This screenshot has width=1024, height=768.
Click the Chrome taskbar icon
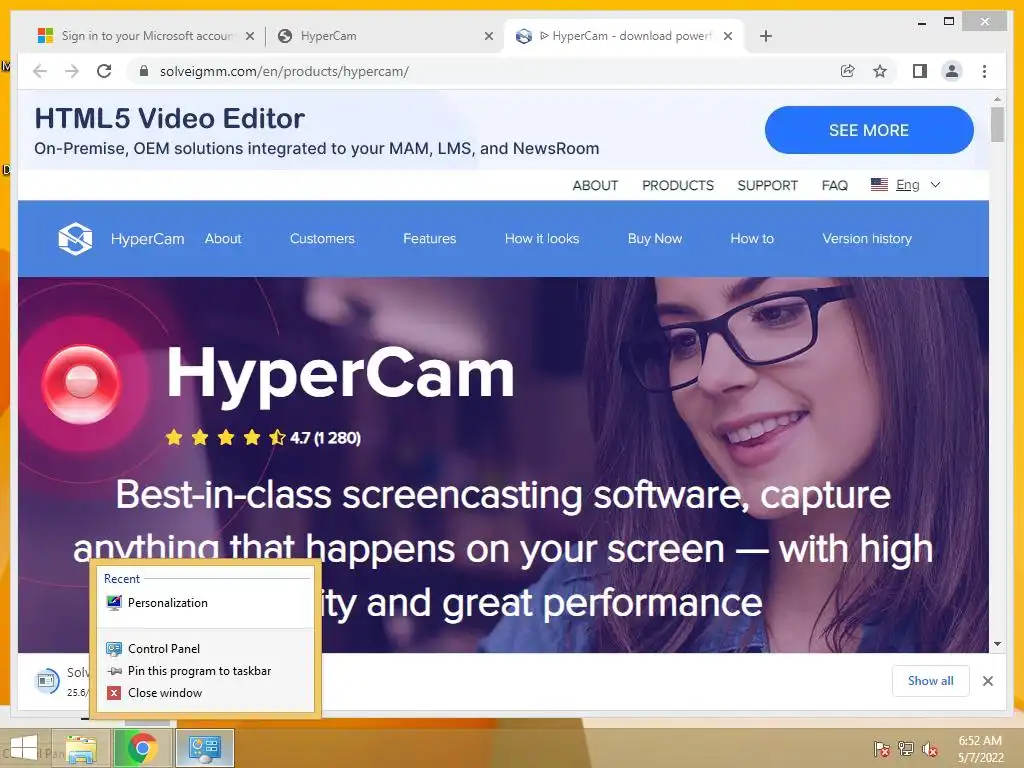pos(142,748)
